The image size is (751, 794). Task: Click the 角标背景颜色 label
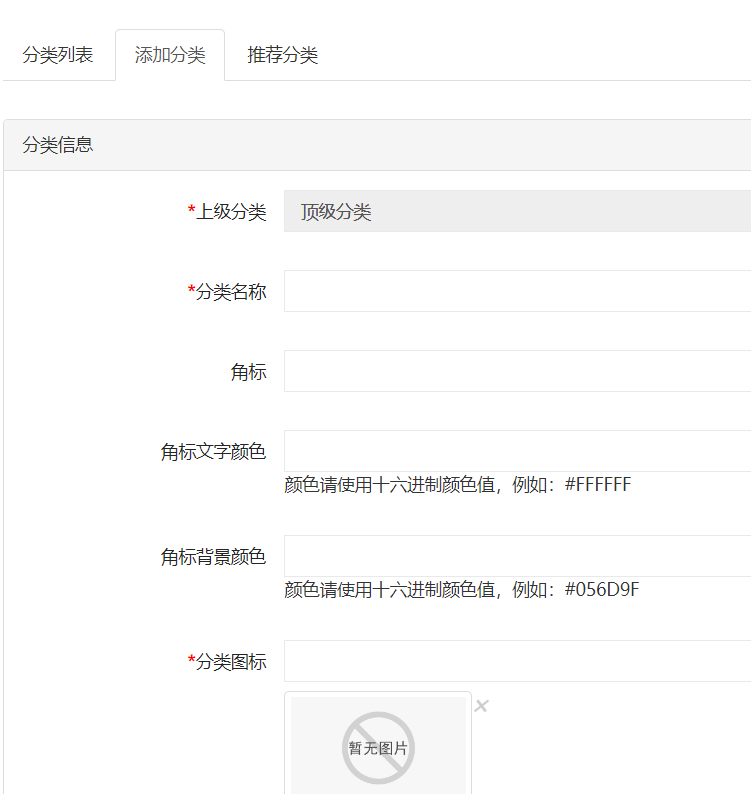tap(213, 557)
